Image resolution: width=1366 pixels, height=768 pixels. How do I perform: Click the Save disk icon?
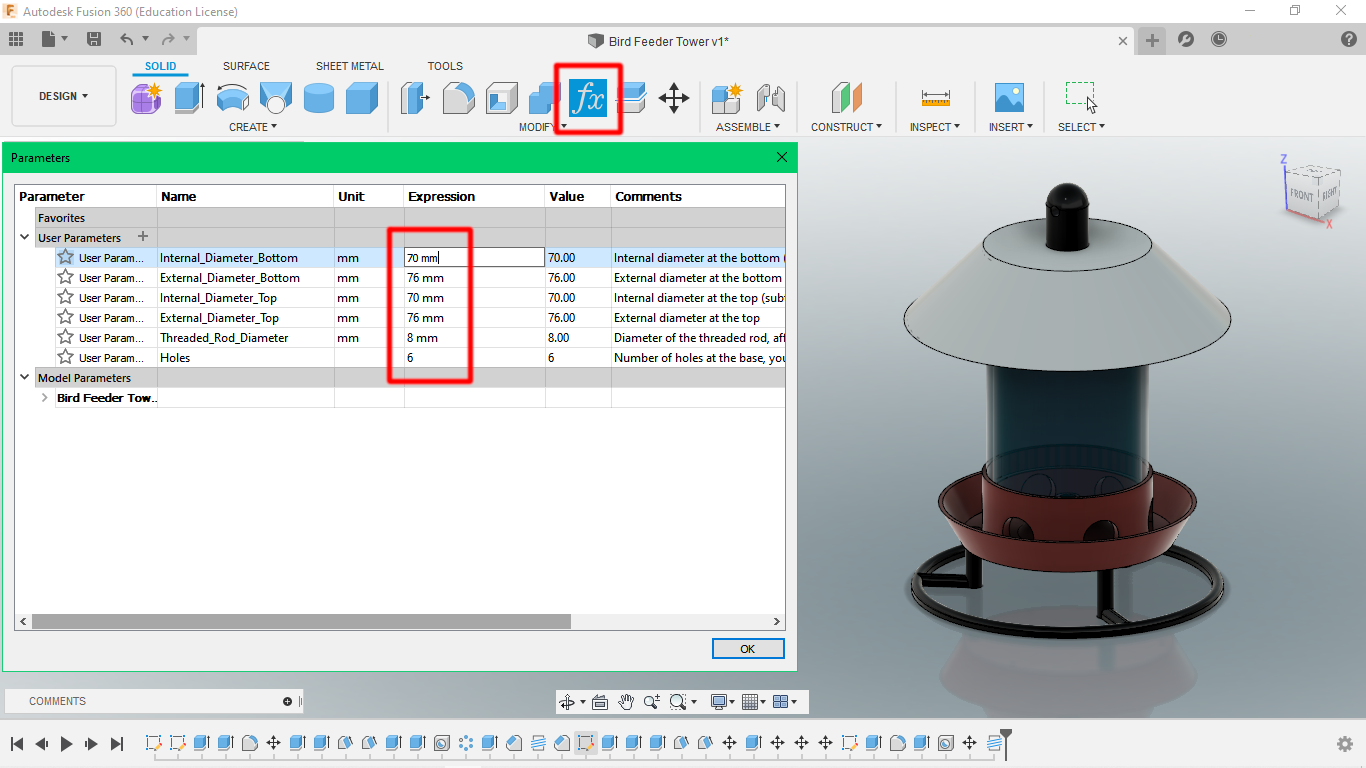(94, 39)
